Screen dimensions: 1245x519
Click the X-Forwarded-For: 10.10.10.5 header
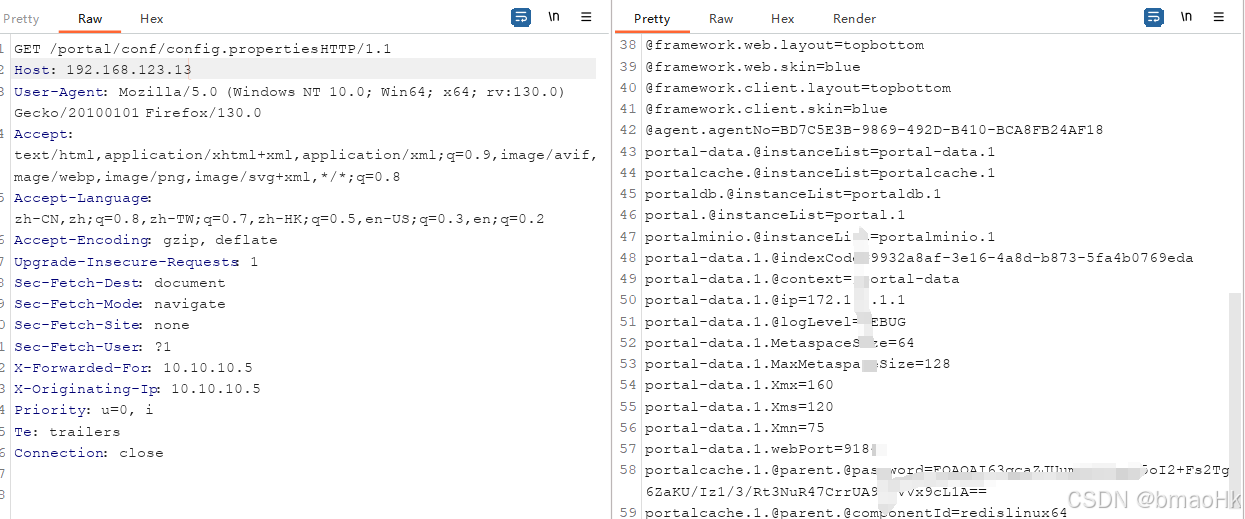[133, 368]
